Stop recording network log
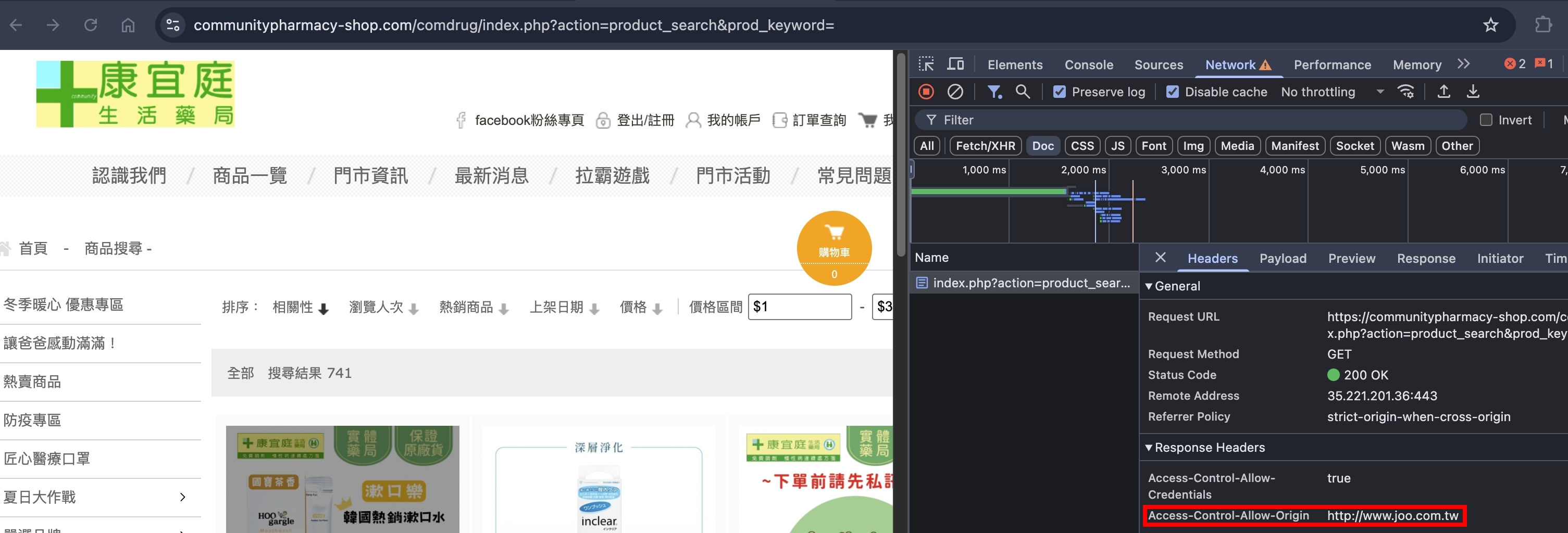Screen dimensions: 1568x533 coord(926,92)
